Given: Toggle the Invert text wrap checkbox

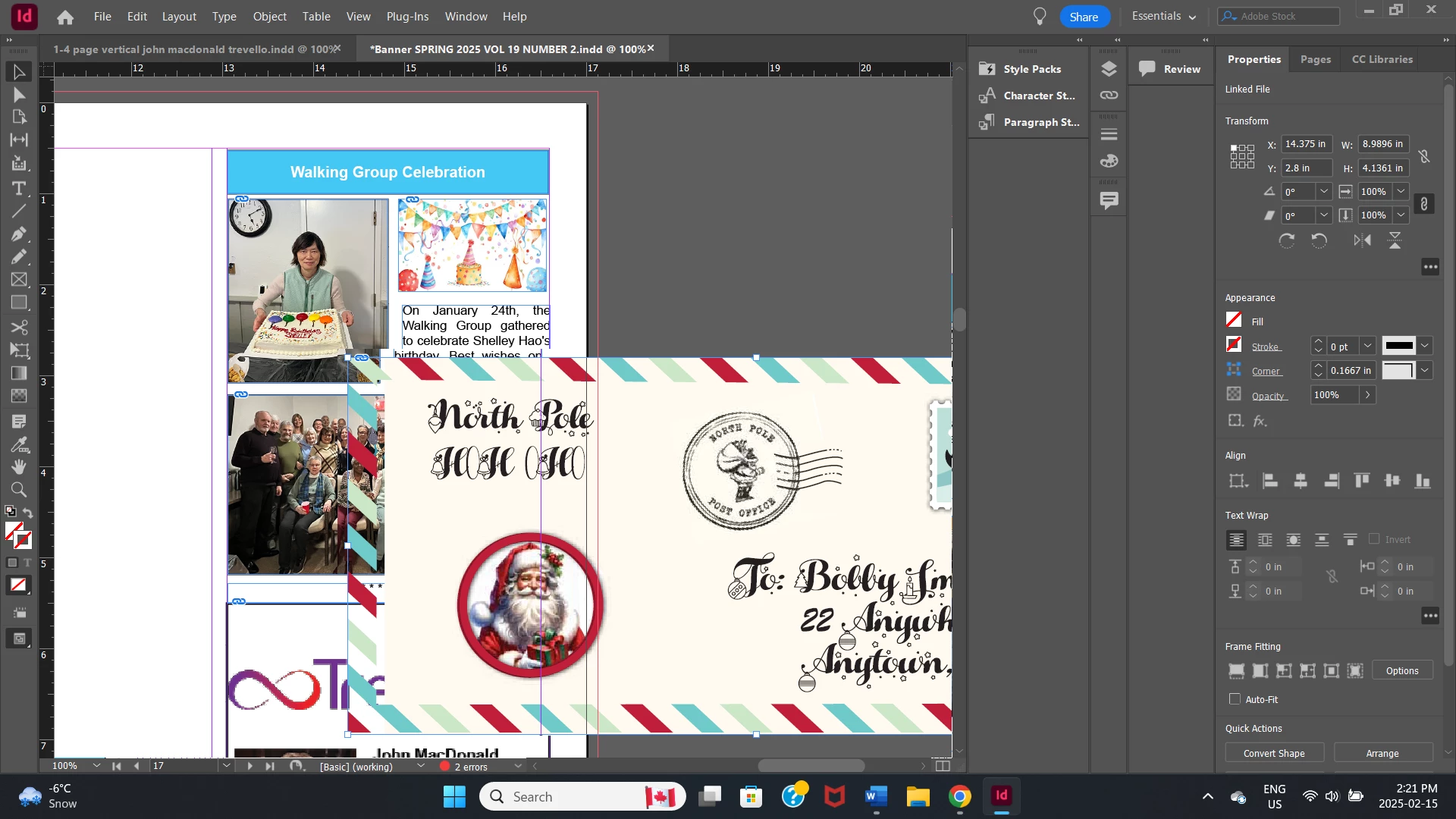Looking at the screenshot, I should coord(1374,539).
